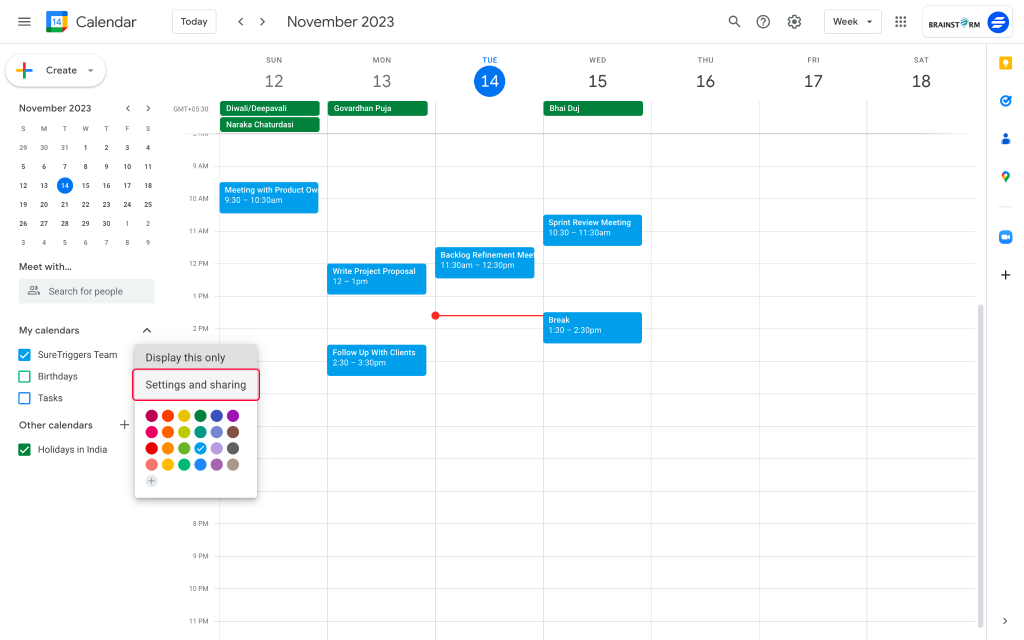Image resolution: width=1024 pixels, height=640 pixels.
Task: Open the Google apps grid
Action: [x=898, y=21]
